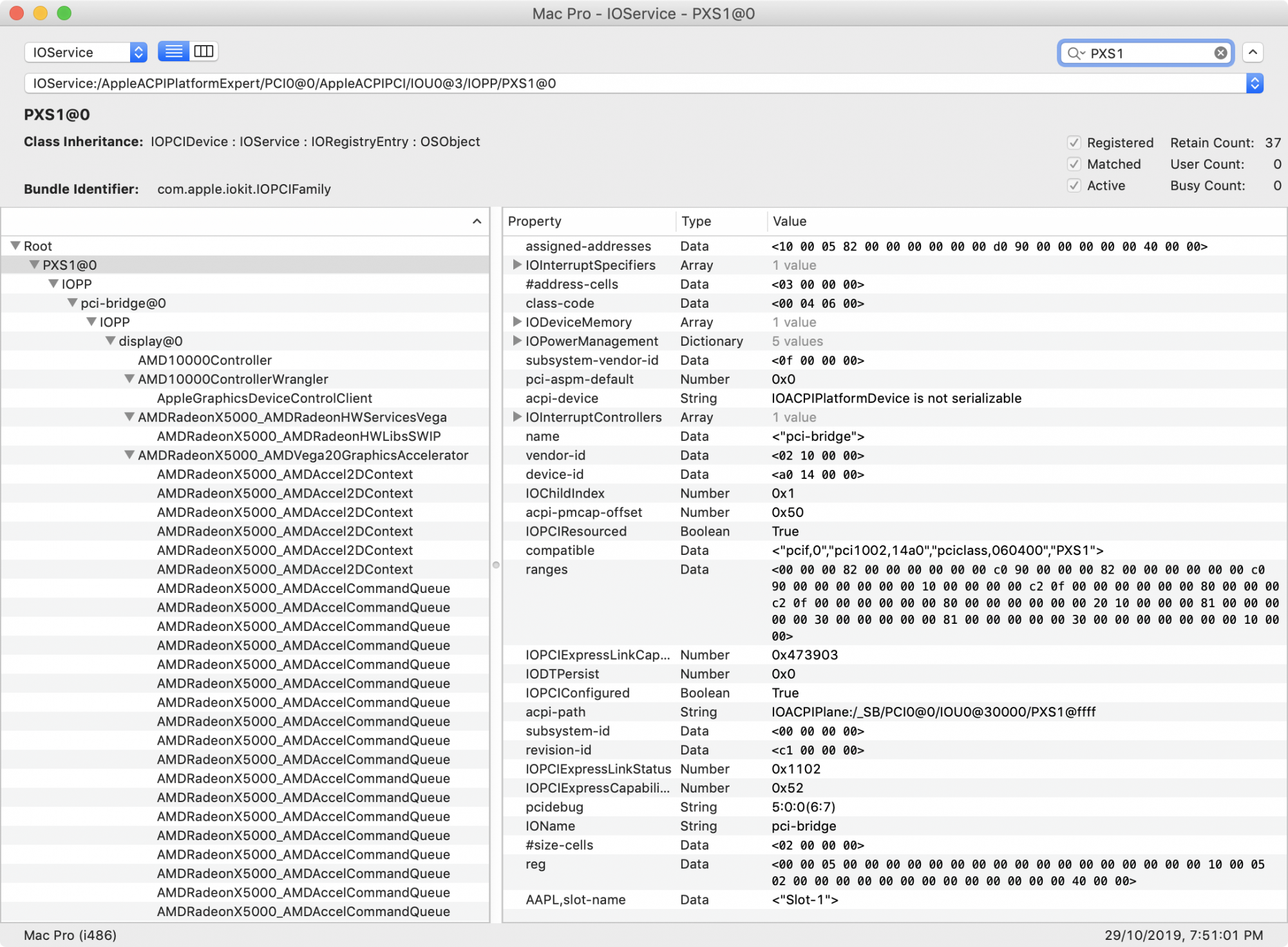Sort by Value column header
Screen dimensions: 1288x947
1027,221
